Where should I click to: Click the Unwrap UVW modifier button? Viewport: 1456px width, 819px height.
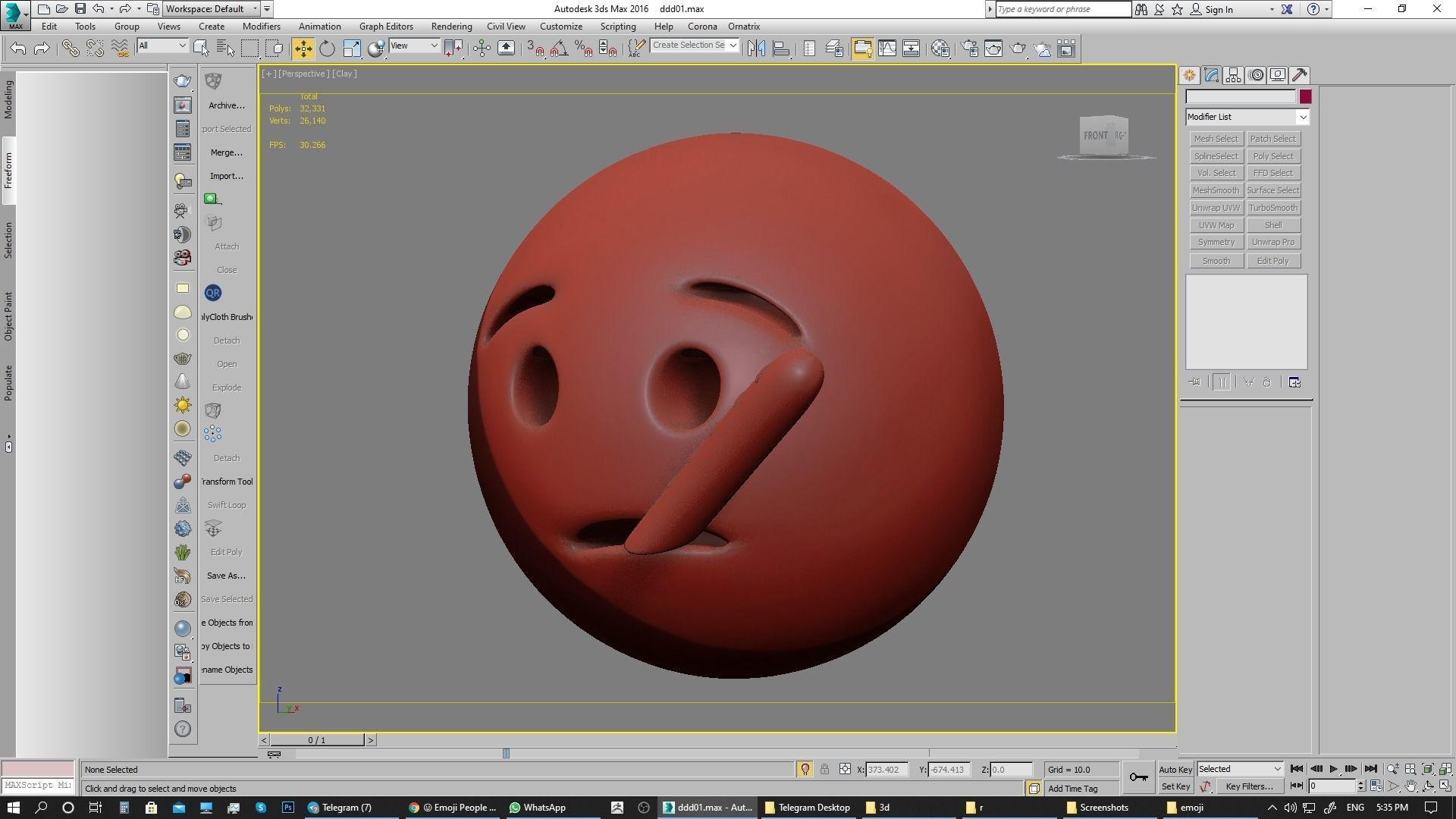pos(1216,208)
